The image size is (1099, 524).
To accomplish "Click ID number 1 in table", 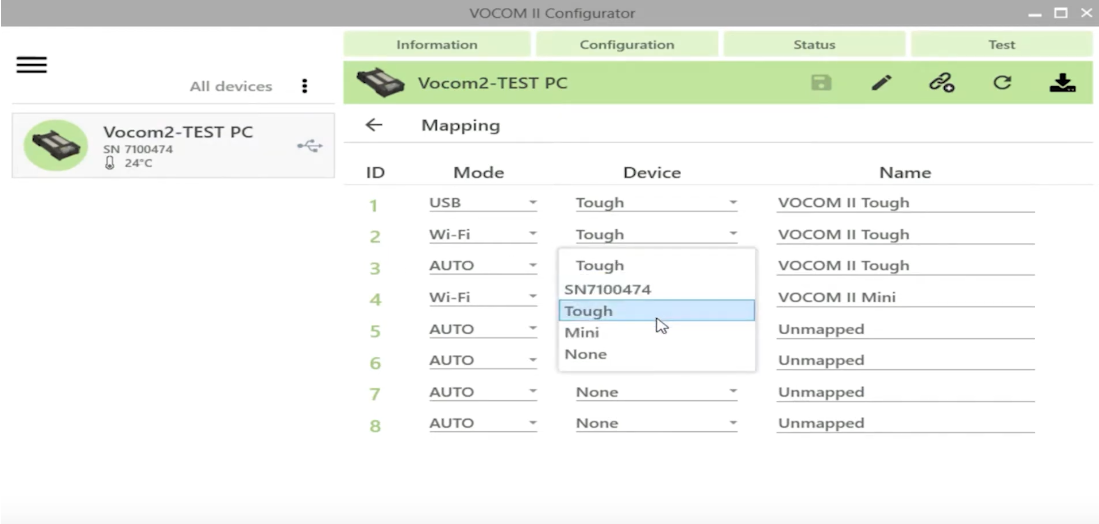I will coord(374,205).
